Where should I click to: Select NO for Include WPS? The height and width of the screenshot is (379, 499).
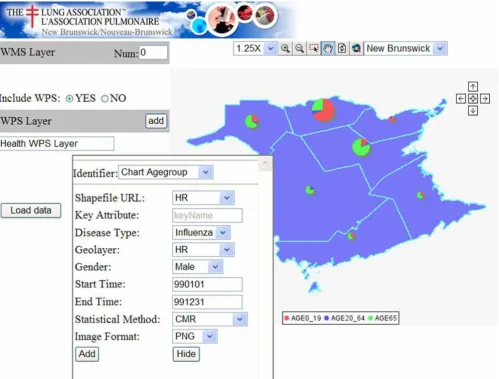(x=105, y=99)
